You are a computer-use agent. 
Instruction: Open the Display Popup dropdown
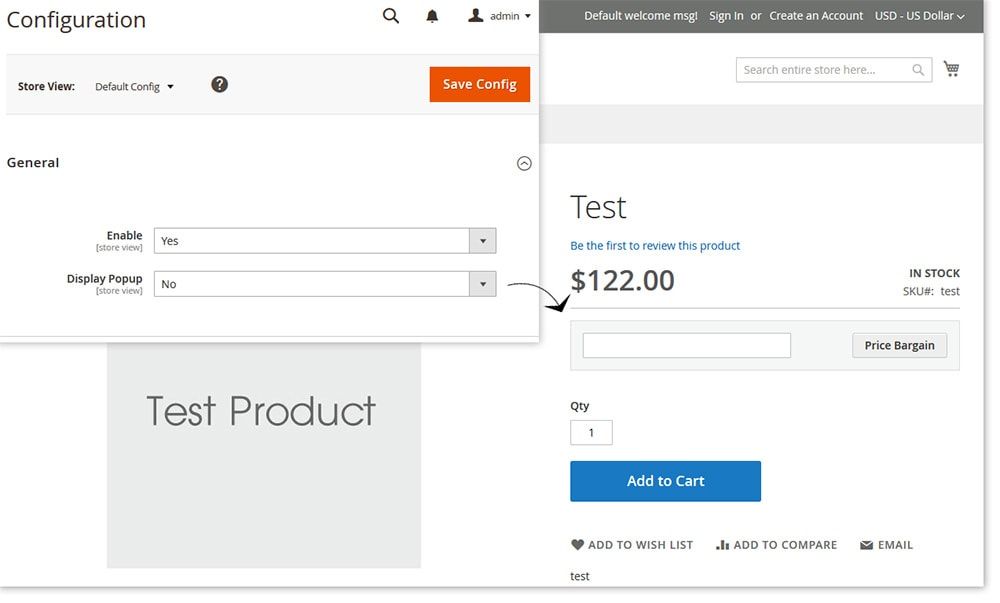coord(324,284)
